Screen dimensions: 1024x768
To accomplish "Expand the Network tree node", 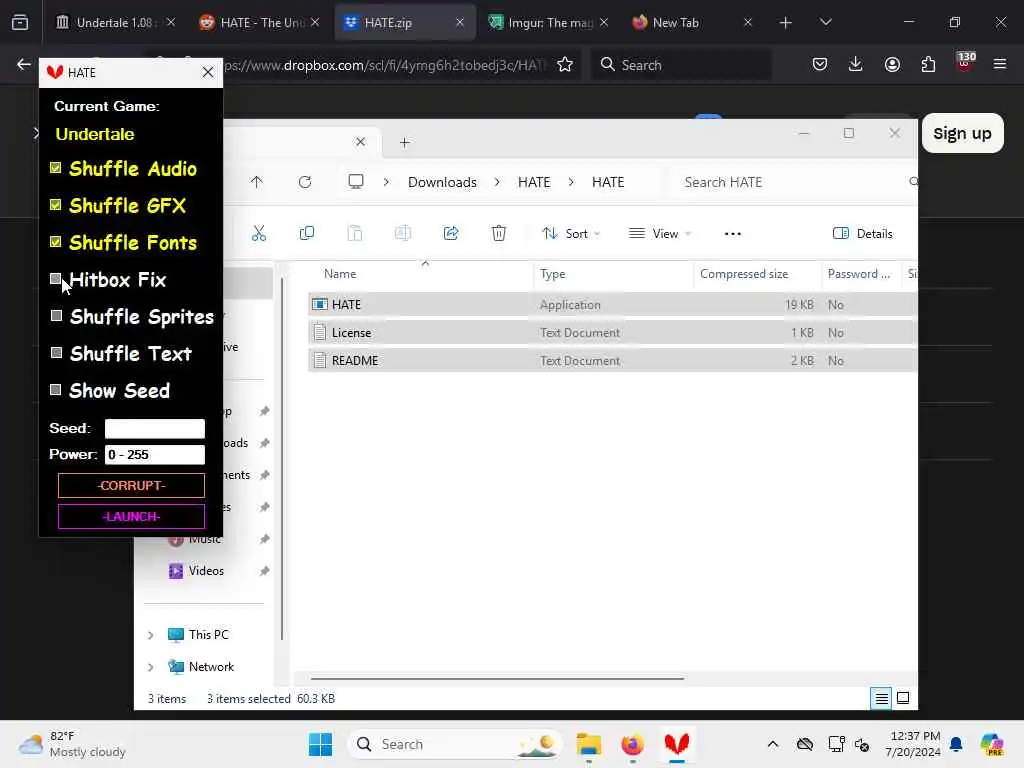I will pos(151,667).
